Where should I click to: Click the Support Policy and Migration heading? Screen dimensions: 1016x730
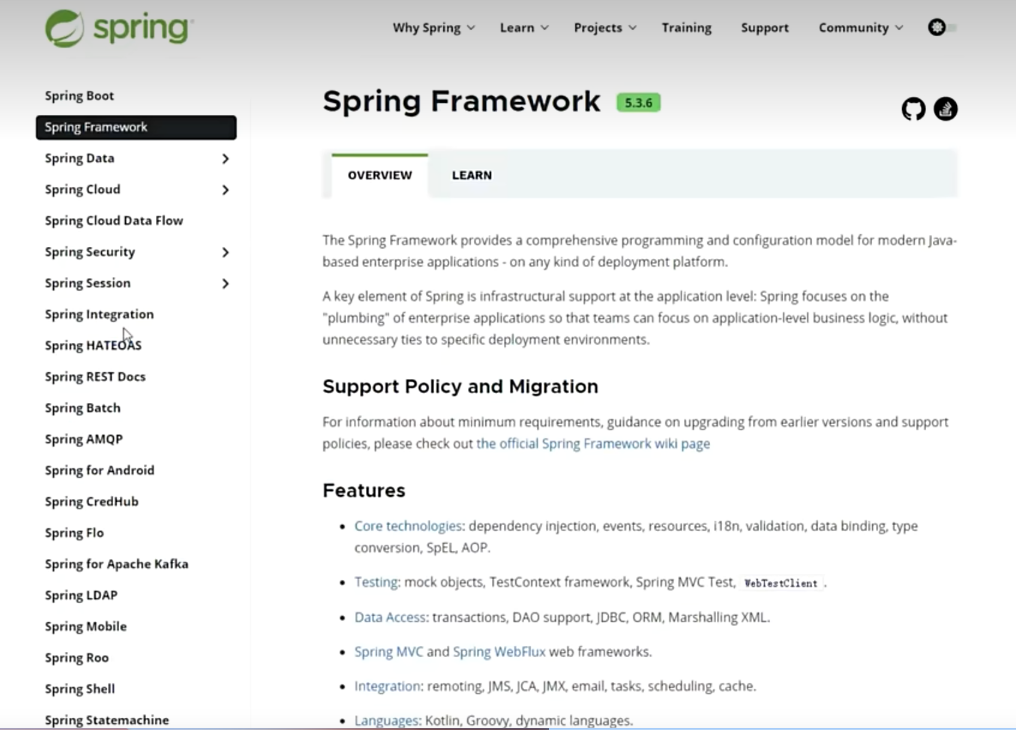pyautogui.click(x=460, y=387)
